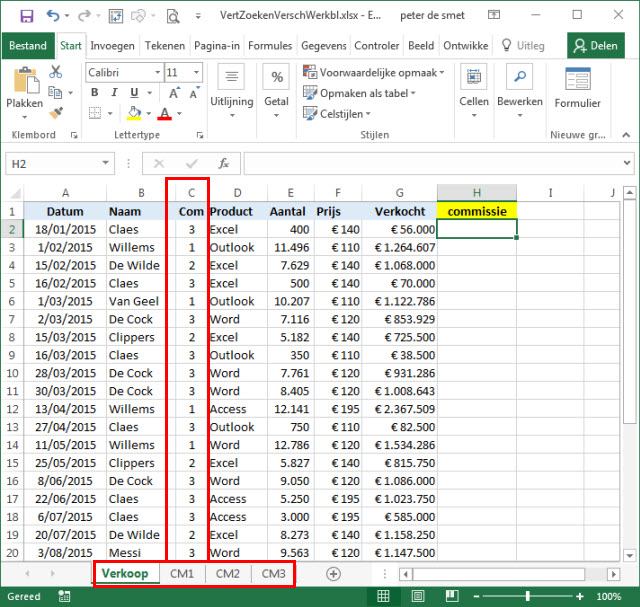The width and height of the screenshot is (640, 607).
Task: Increase the font size
Action: click(174, 93)
